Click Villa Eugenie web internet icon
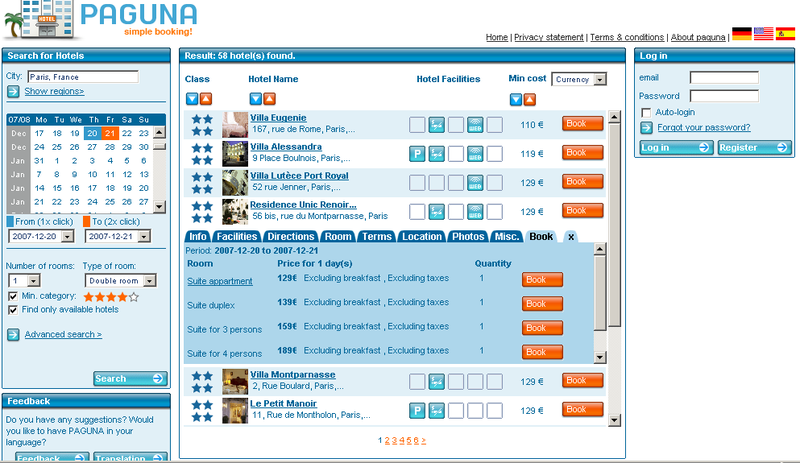Image resolution: width=800 pixels, height=463 pixels. click(x=476, y=125)
